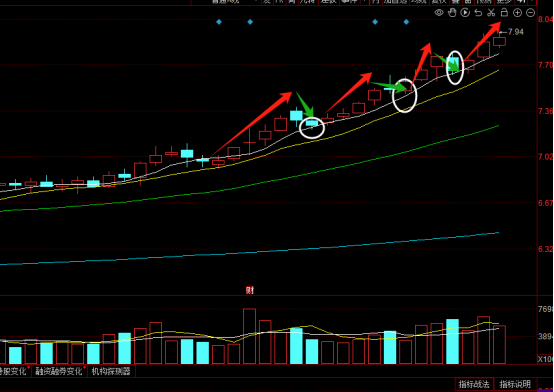Click the circular play replay icon
The height and width of the screenshot is (392, 554).
(465, 13)
